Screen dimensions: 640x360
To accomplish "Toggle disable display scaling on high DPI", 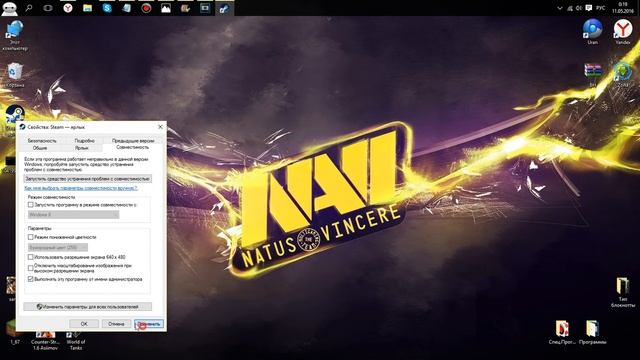I will (31, 268).
